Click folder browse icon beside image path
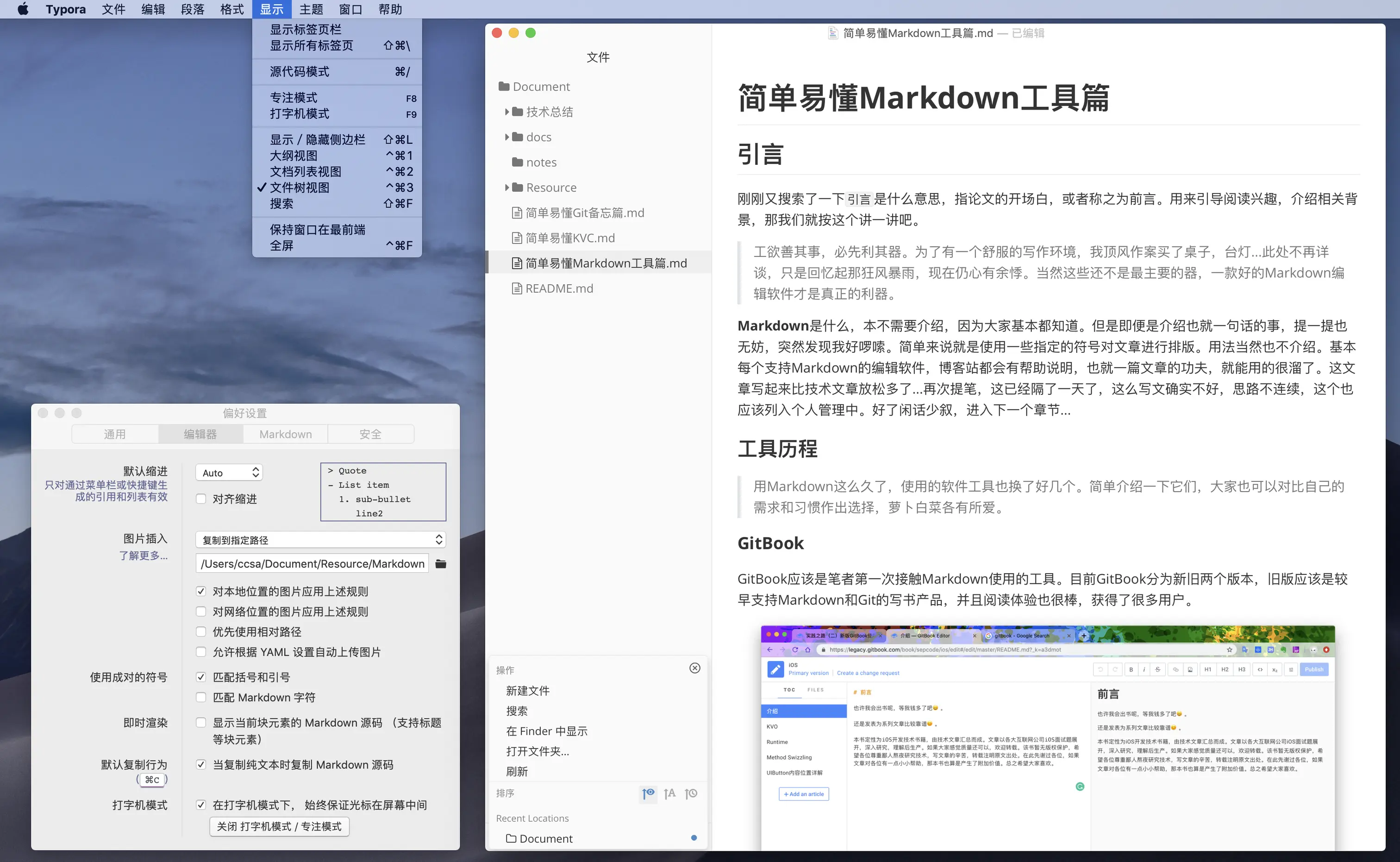Image resolution: width=1400 pixels, height=862 pixels. pos(441,564)
